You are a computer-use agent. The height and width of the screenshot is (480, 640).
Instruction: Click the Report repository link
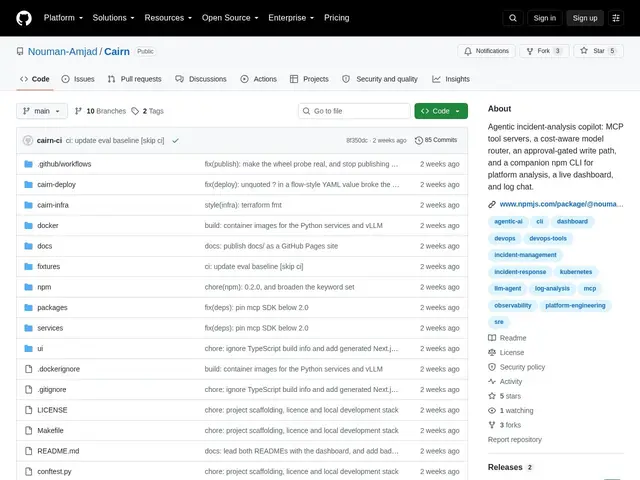(515, 440)
